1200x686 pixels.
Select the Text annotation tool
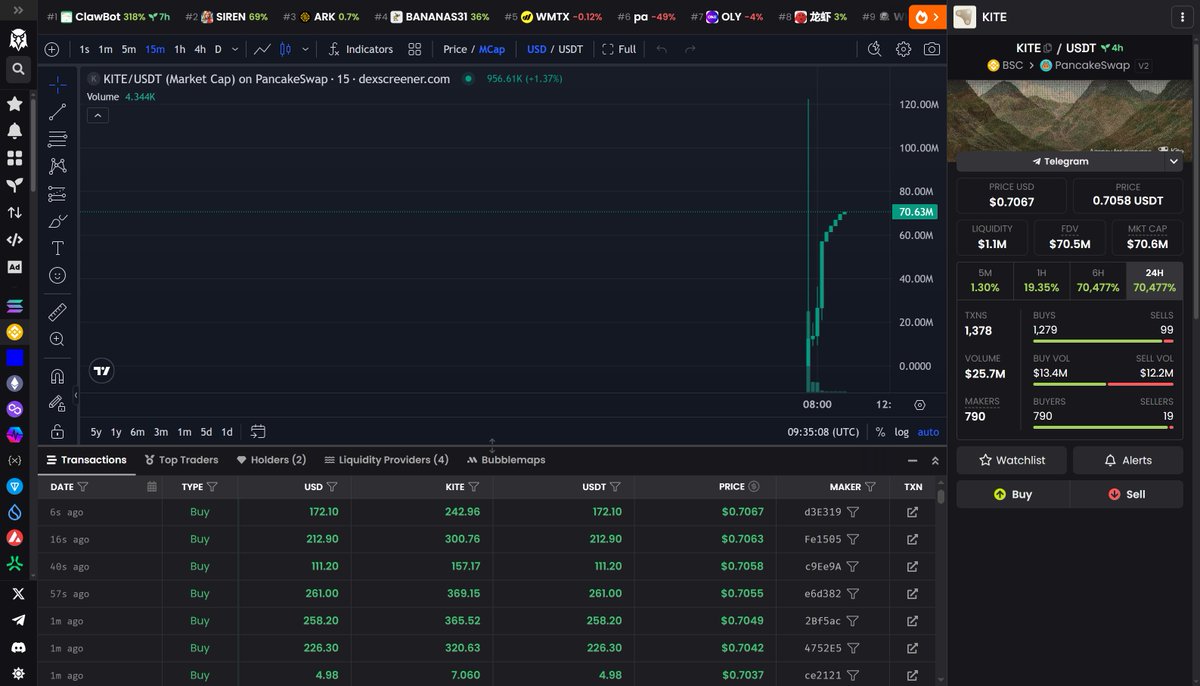pyautogui.click(x=57, y=247)
